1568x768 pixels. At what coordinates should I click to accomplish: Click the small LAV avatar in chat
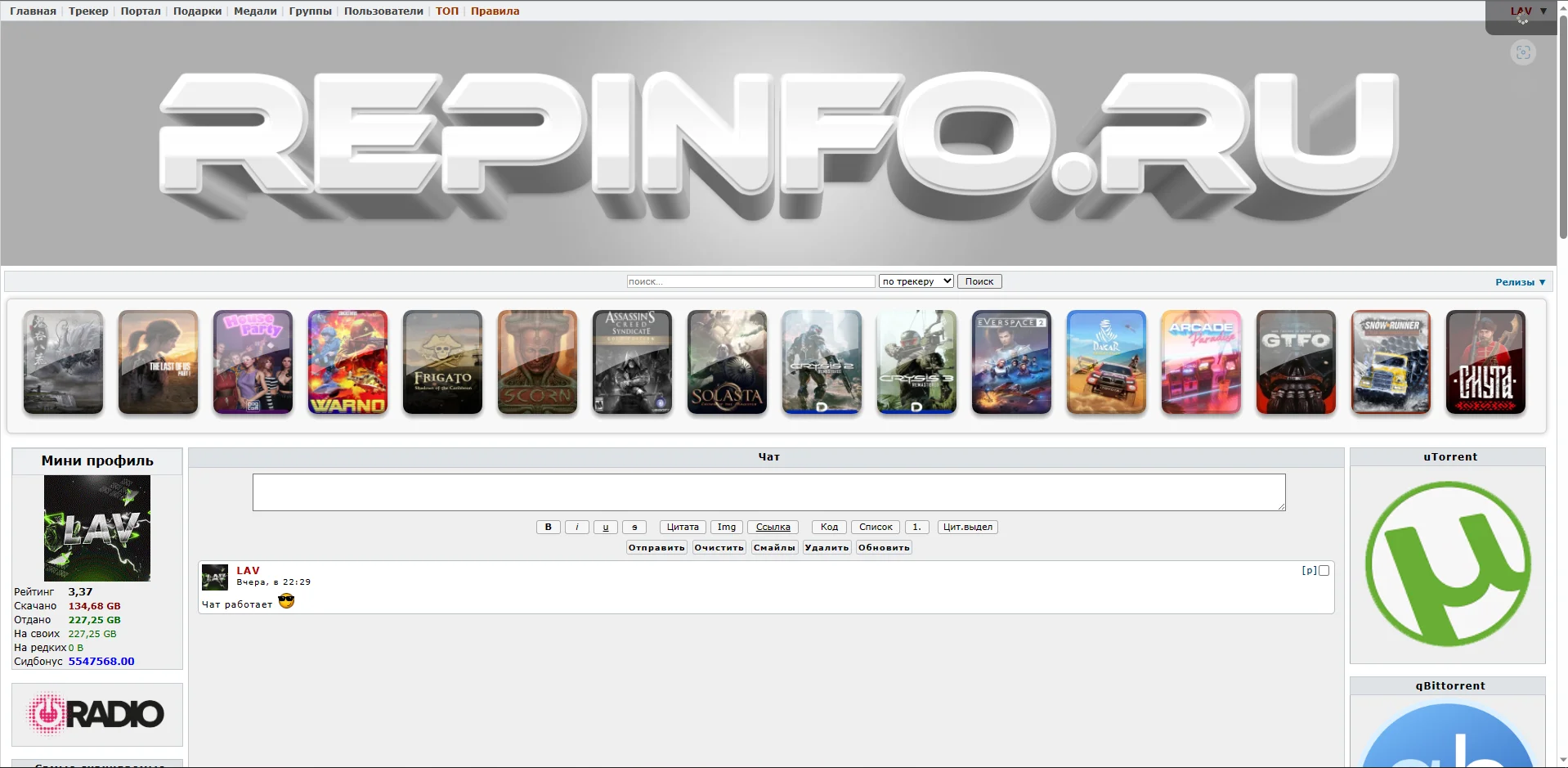(x=215, y=577)
